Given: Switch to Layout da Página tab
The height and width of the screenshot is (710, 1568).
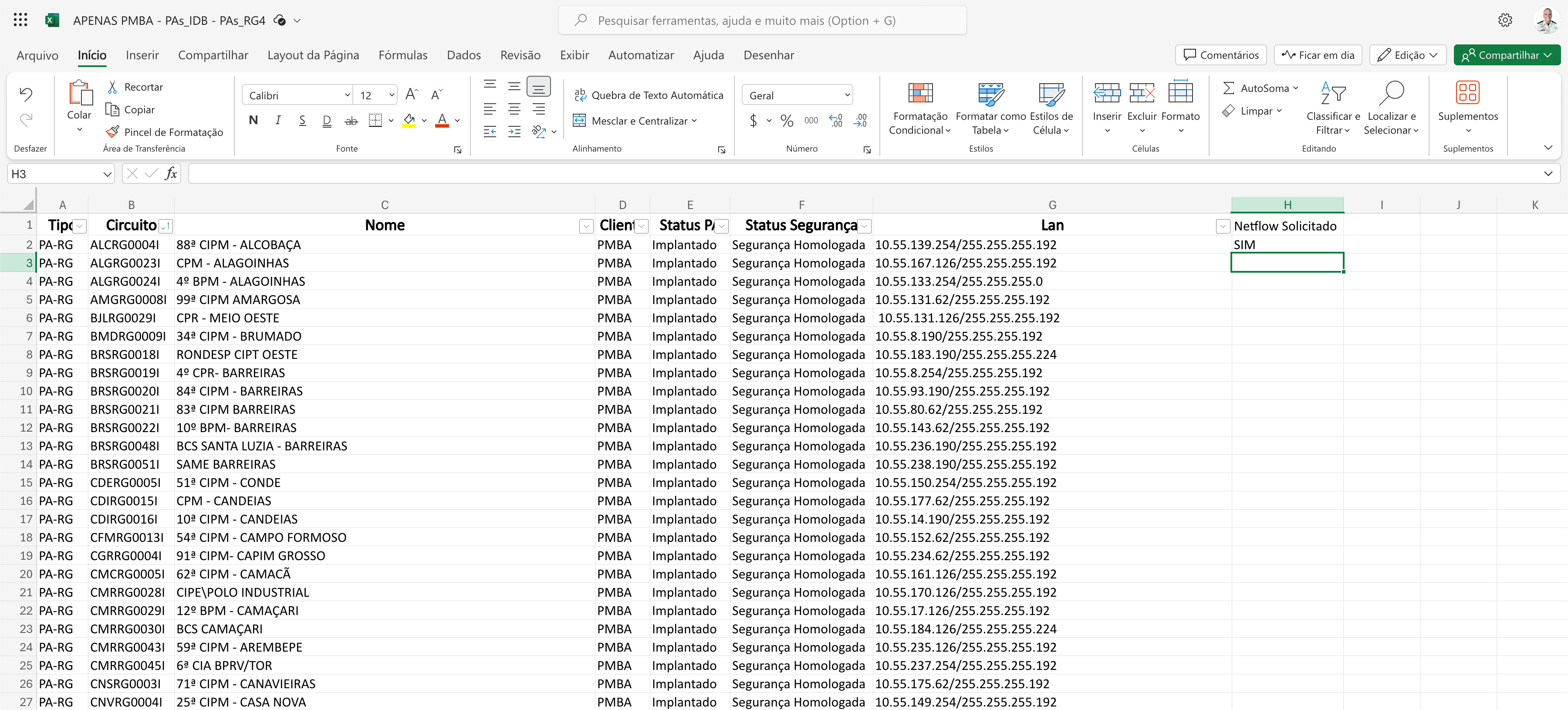Looking at the screenshot, I should (313, 55).
